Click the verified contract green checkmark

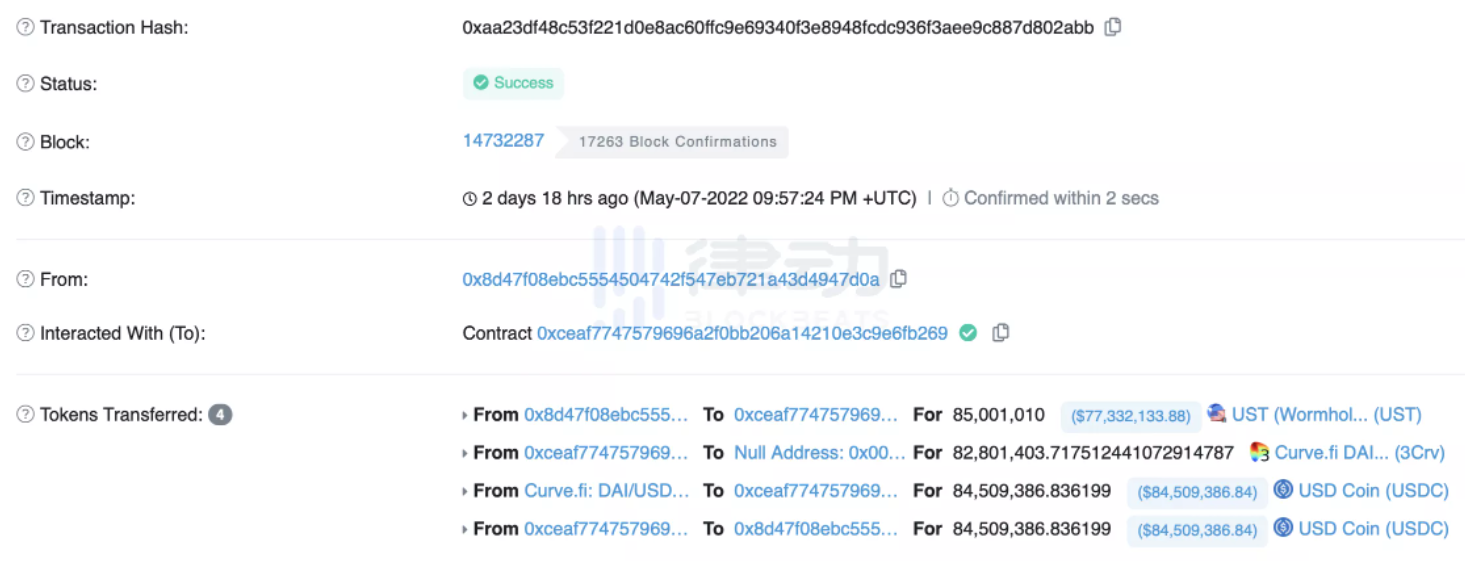[x=968, y=333]
